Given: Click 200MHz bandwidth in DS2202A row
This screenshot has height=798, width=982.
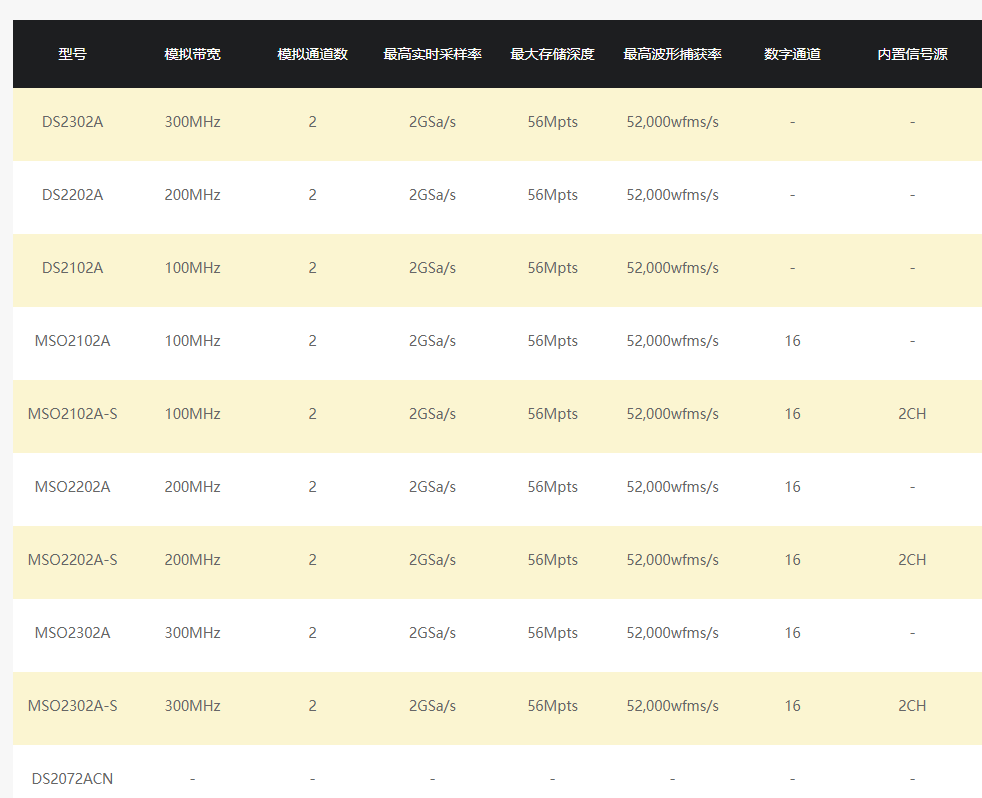Looking at the screenshot, I should [192, 195].
